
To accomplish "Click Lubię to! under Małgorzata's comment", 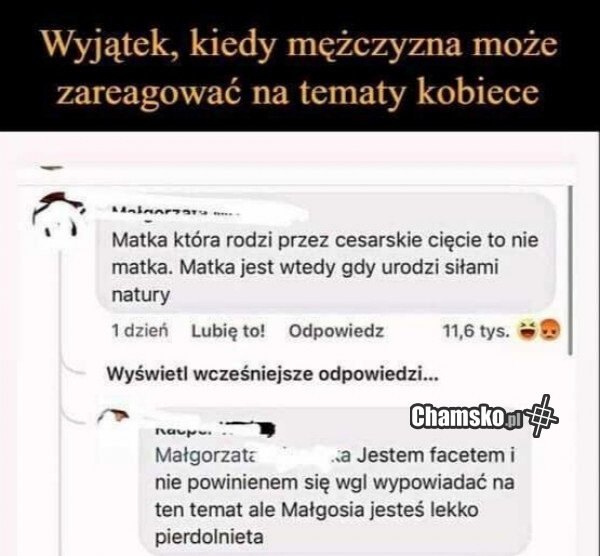I will click(x=228, y=331).
